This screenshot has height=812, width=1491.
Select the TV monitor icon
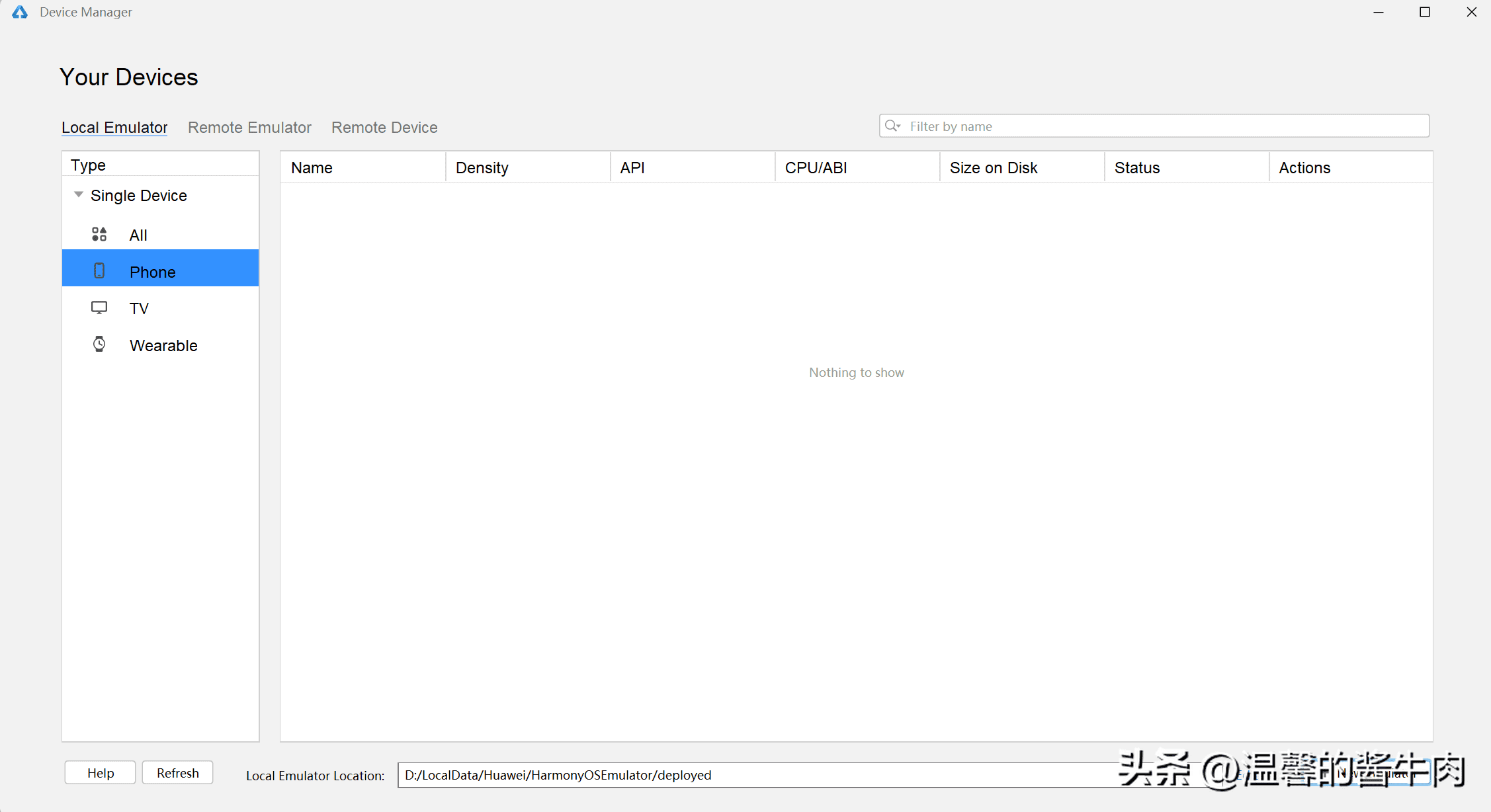tap(99, 308)
